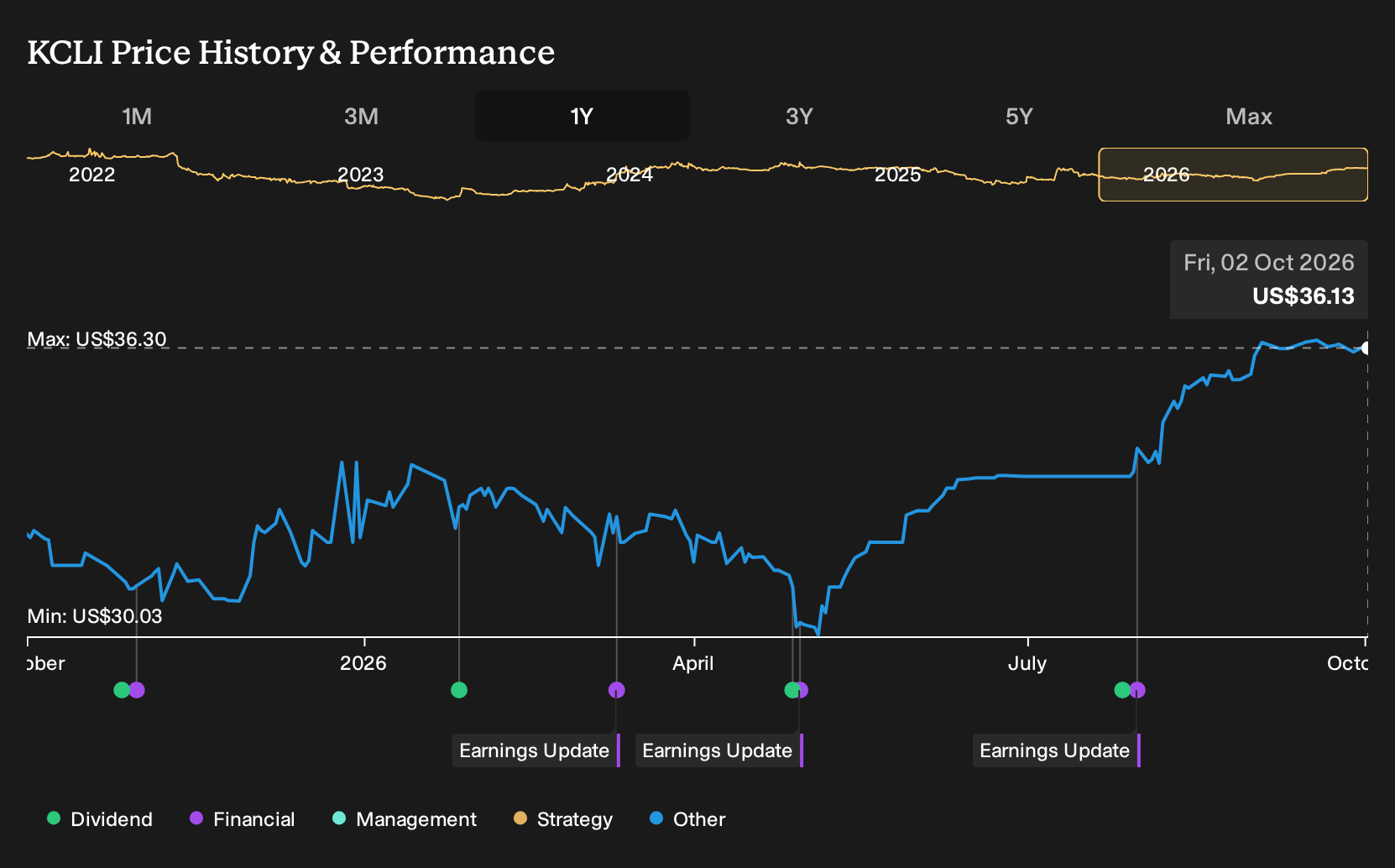Viewport: 1395px width, 868px height.
Task: Click purple financial marker after July
Action: pyautogui.click(x=1138, y=690)
